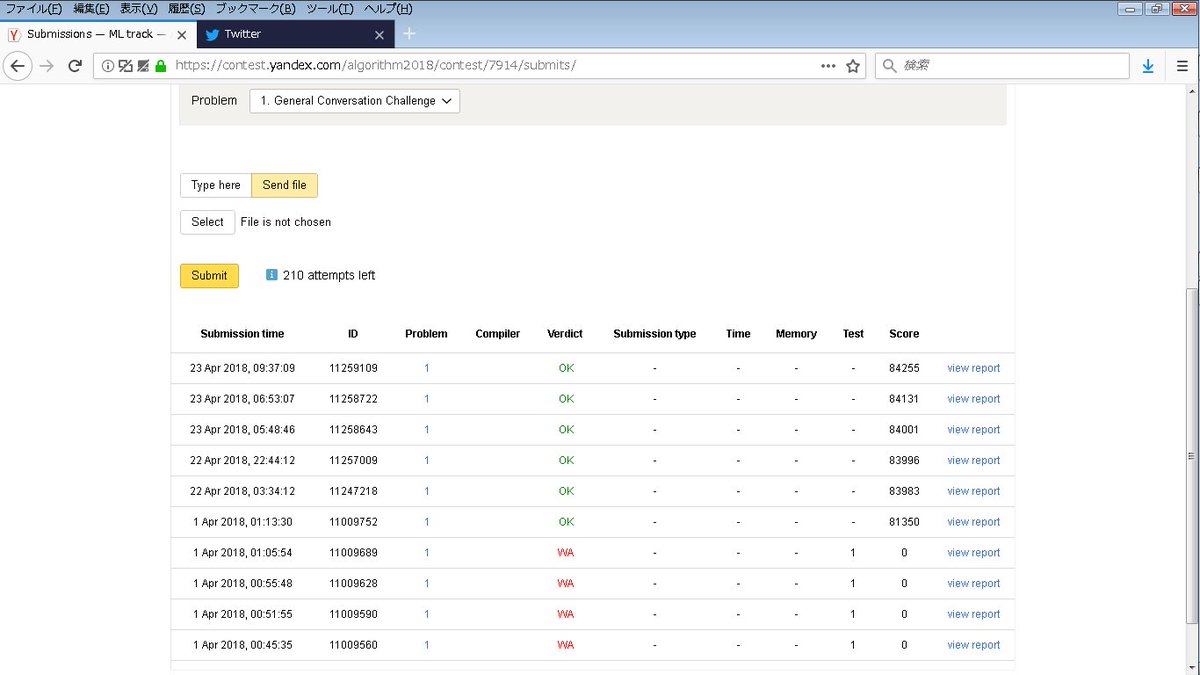Open Firefox hamburger menu

(x=1181, y=66)
